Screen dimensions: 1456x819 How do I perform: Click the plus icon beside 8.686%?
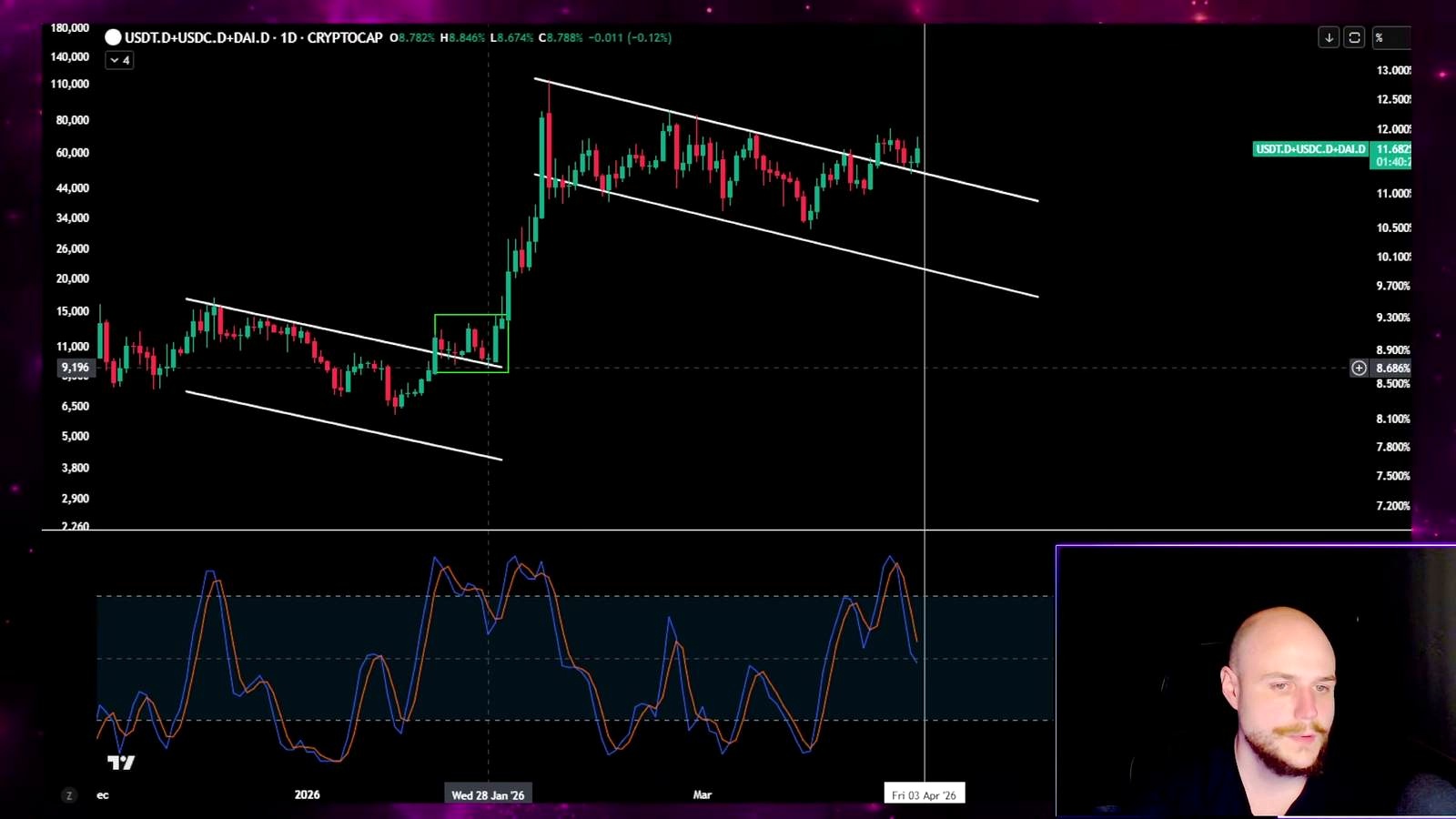point(1359,368)
